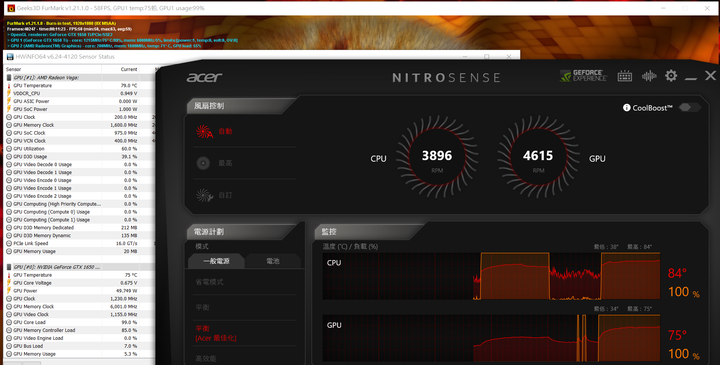Select the GPU Video Encode 1 Usage row
This screenshot has width=720, height=365.
point(78,188)
